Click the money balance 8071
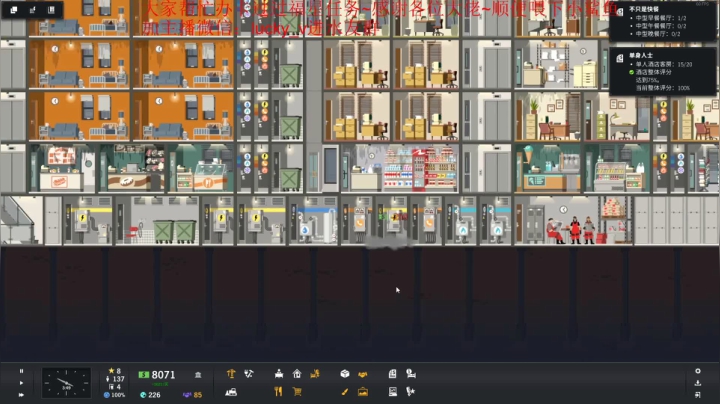This screenshot has height=404, width=720. tap(157, 375)
